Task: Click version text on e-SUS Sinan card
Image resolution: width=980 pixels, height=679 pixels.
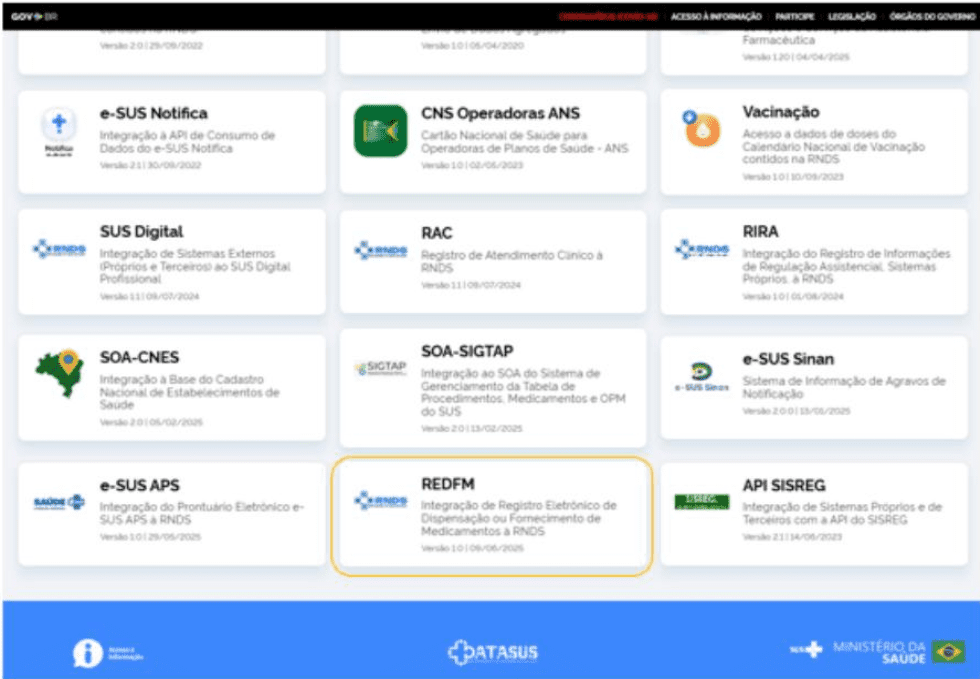Action: (x=796, y=411)
